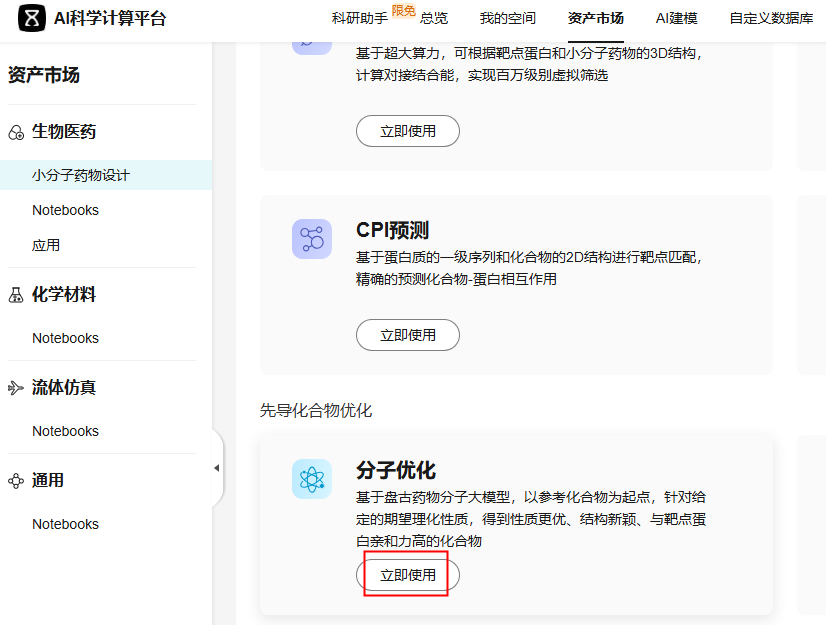The width and height of the screenshot is (826, 625).
Task: Click the AI科学计算平台 hourglass logo icon
Action: click(32, 18)
